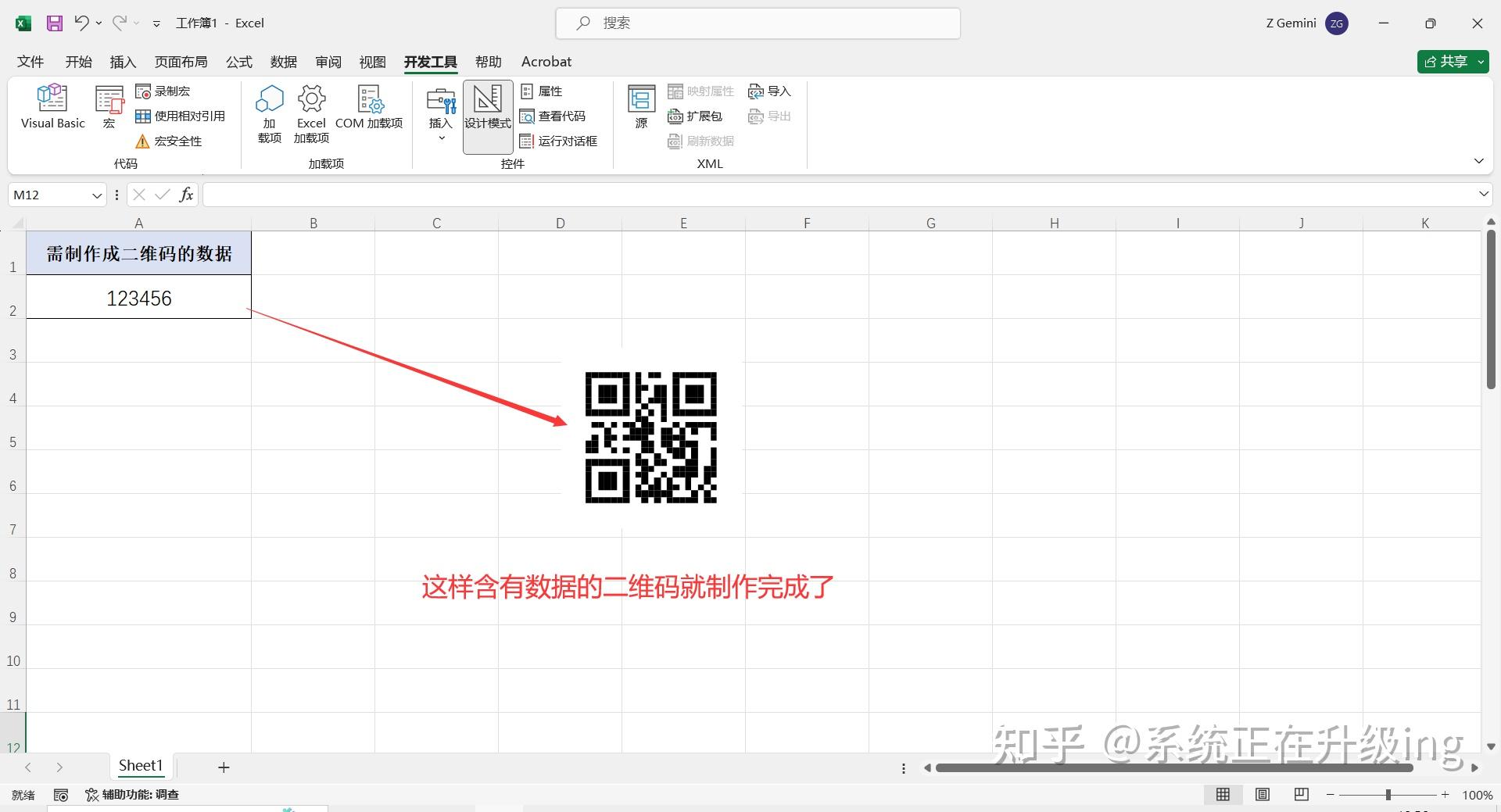Switch to the View (视图) tab
1501x812 pixels.
pyautogui.click(x=373, y=62)
